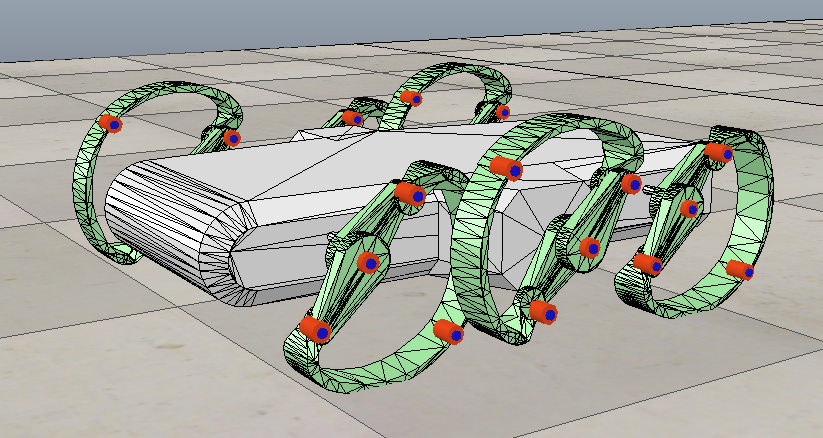Viewport: 823px width, 438px height.
Task: Select the large green ring leg encircling the chassis
Action: (x=546, y=228)
